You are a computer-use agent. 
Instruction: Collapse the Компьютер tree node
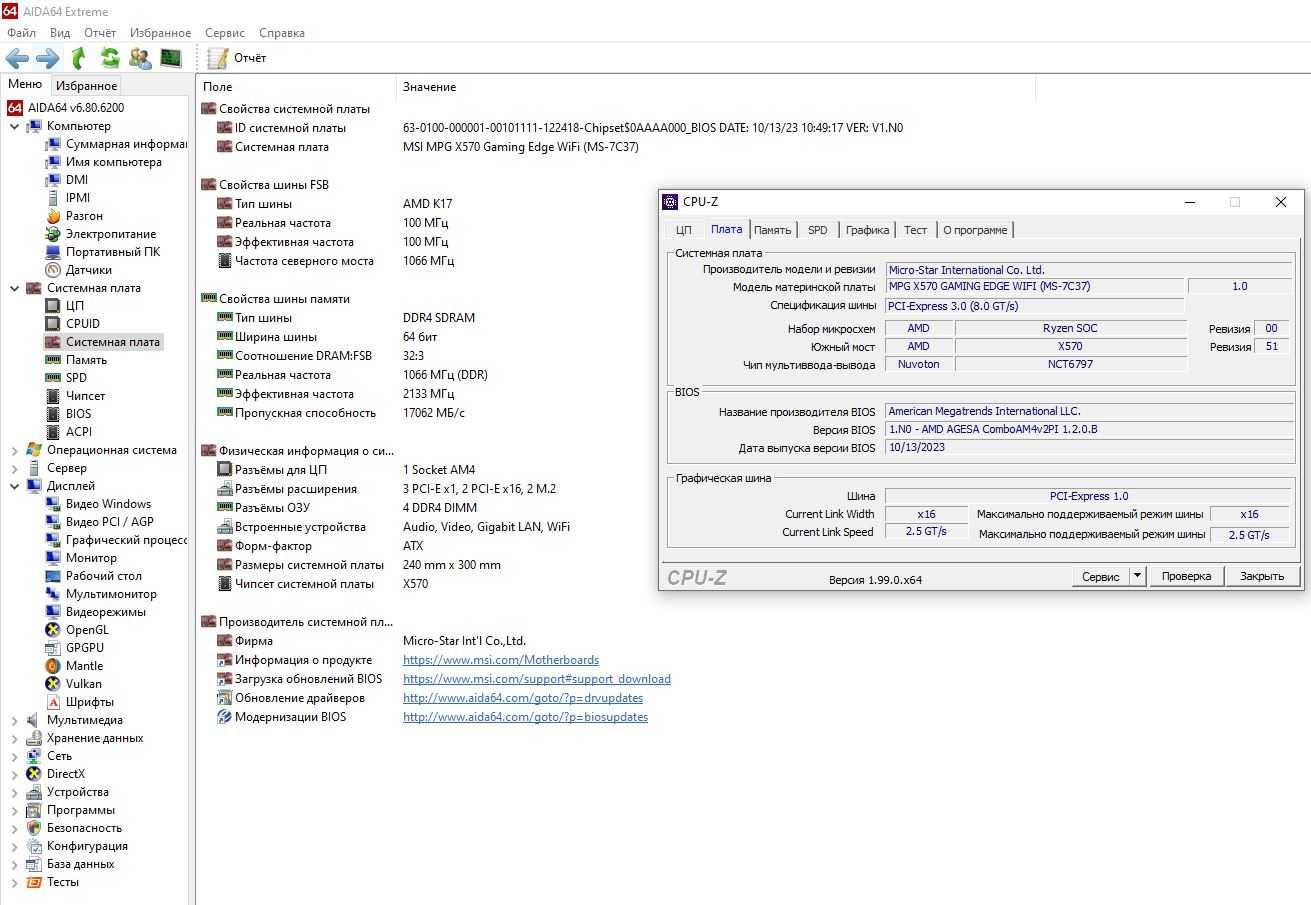pos(14,126)
